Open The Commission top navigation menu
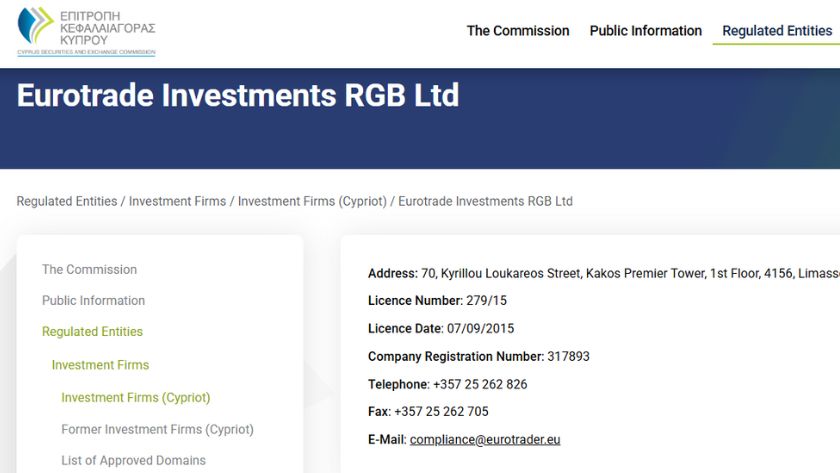 (x=518, y=31)
